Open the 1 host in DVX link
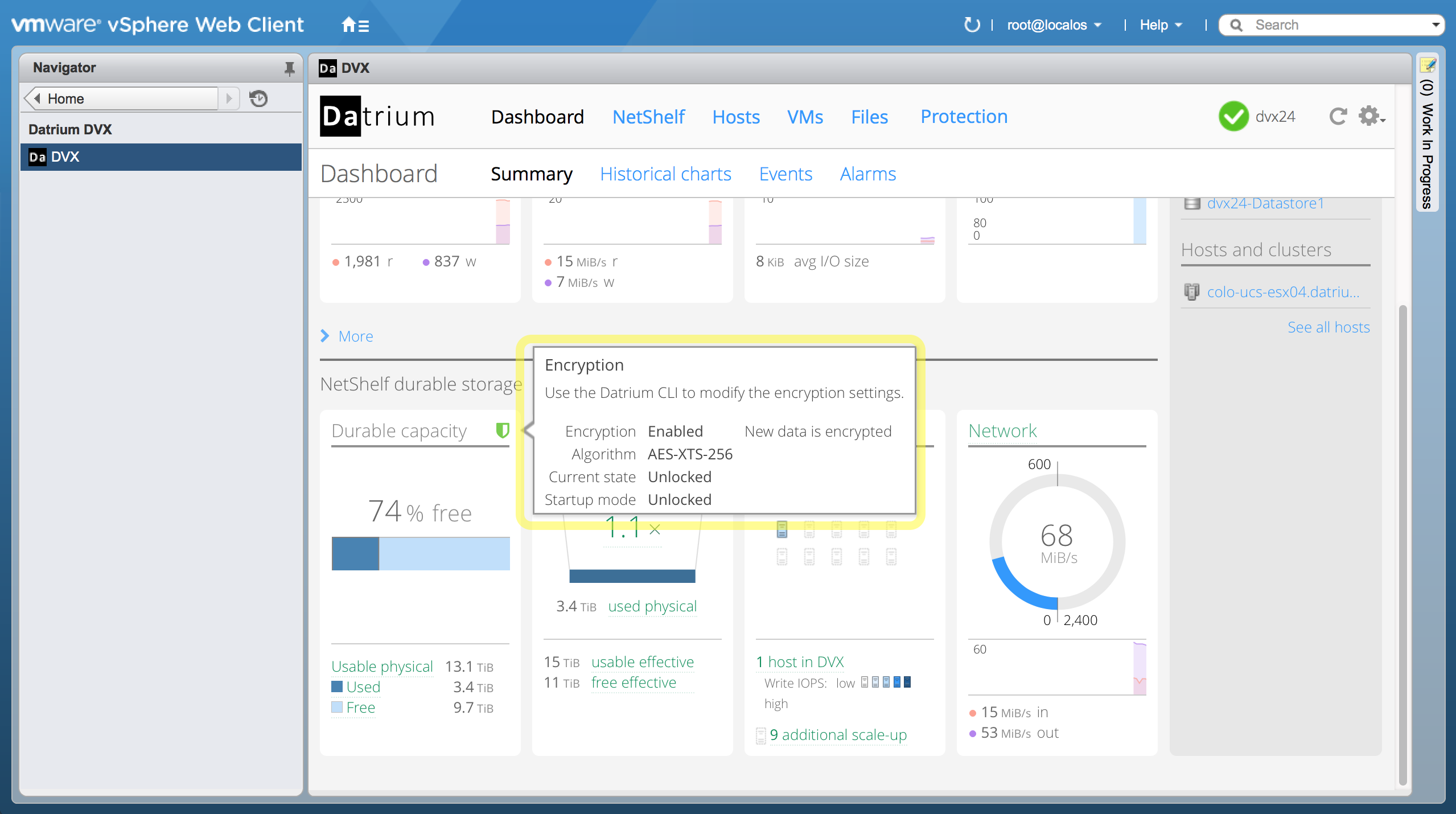Image resolution: width=1456 pixels, height=814 pixels. (800, 662)
